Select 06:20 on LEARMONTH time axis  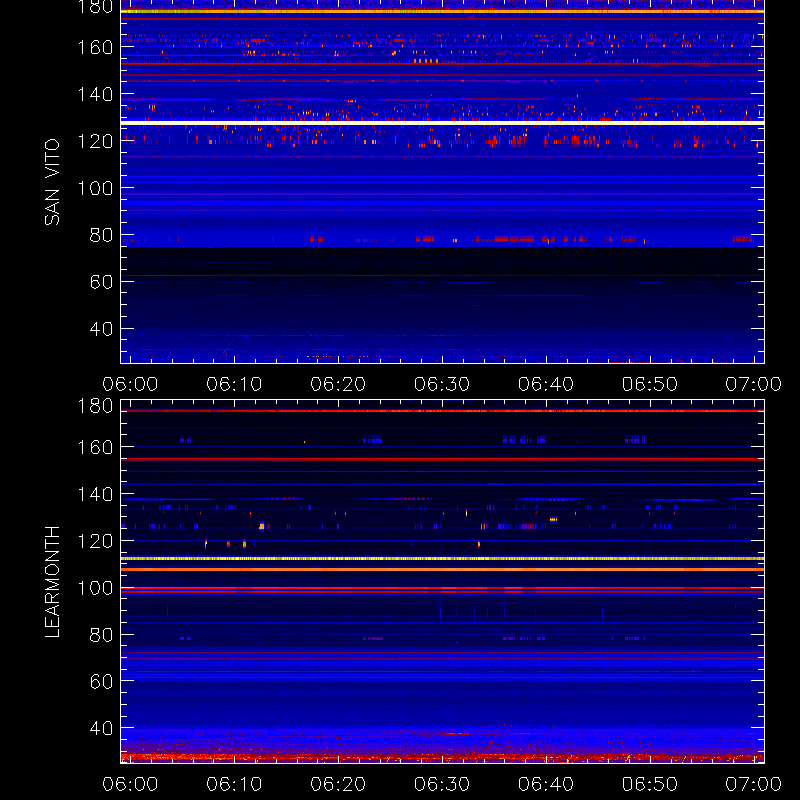pos(338,784)
